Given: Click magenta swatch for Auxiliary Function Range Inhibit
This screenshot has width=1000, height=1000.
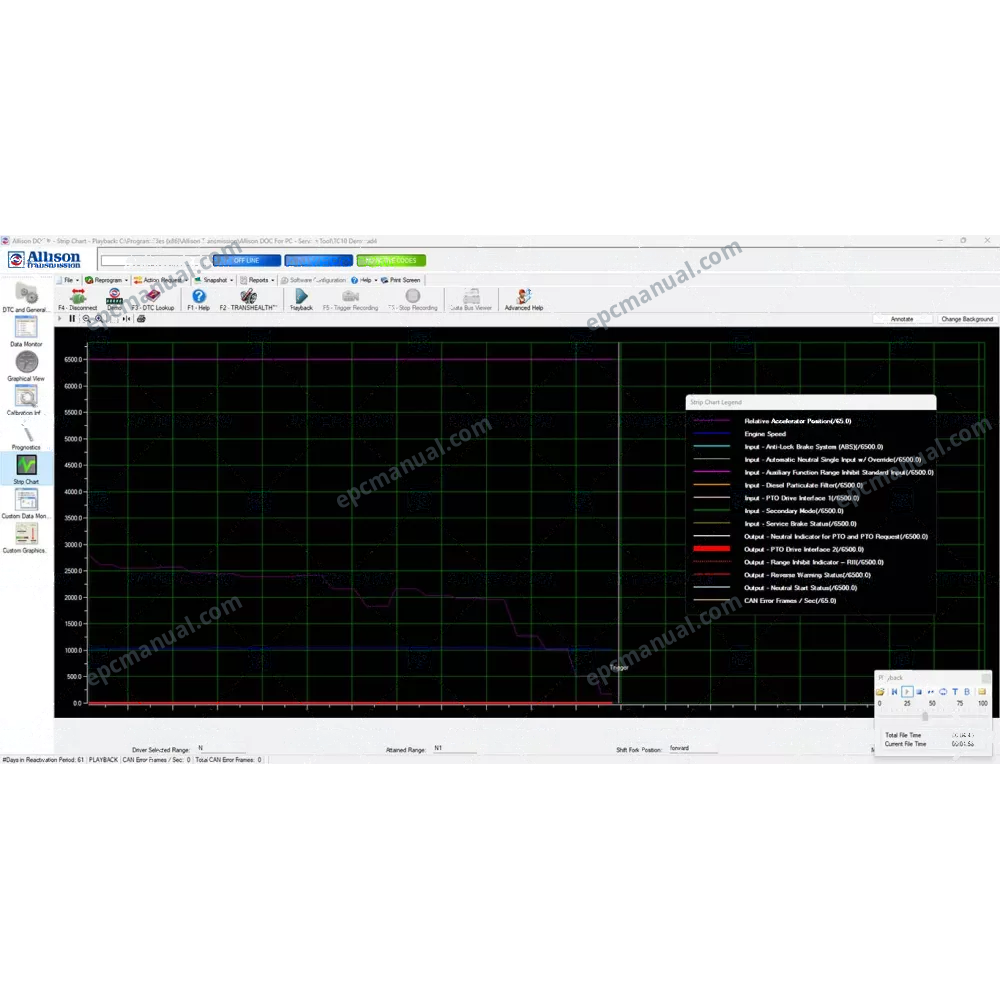Looking at the screenshot, I should coord(711,472).
